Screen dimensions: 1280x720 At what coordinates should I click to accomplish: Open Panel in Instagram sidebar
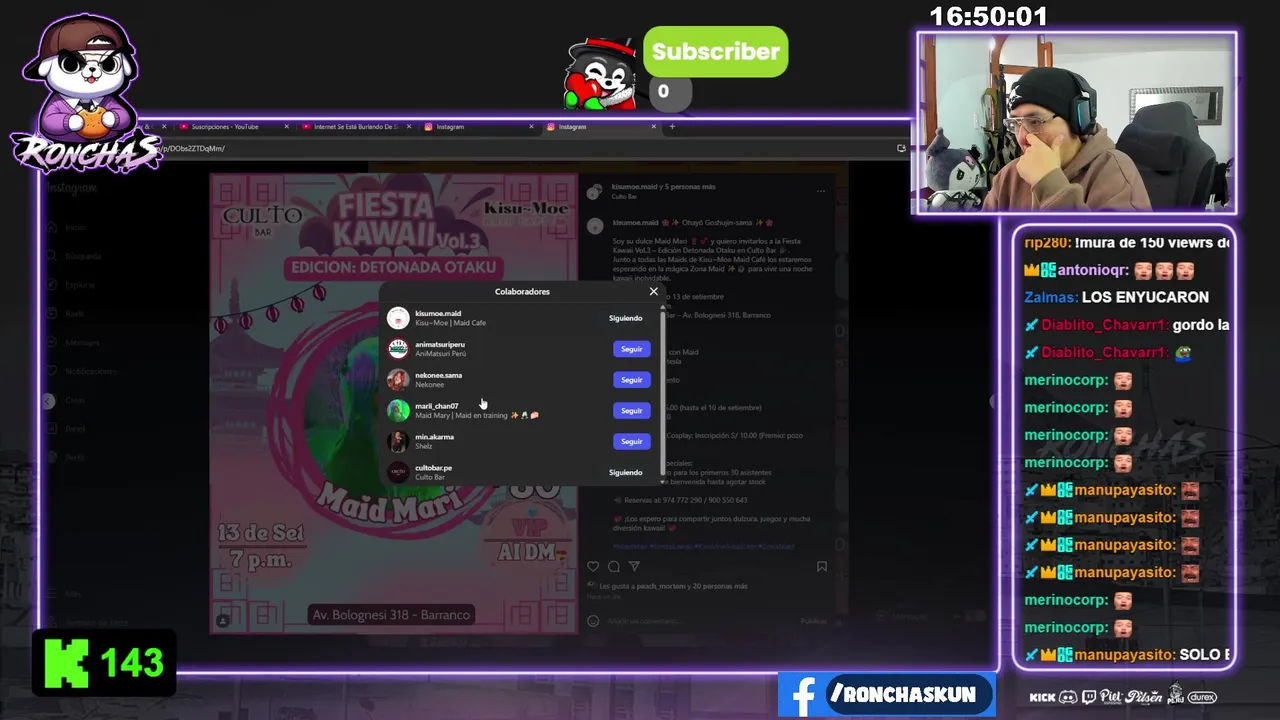66,428
